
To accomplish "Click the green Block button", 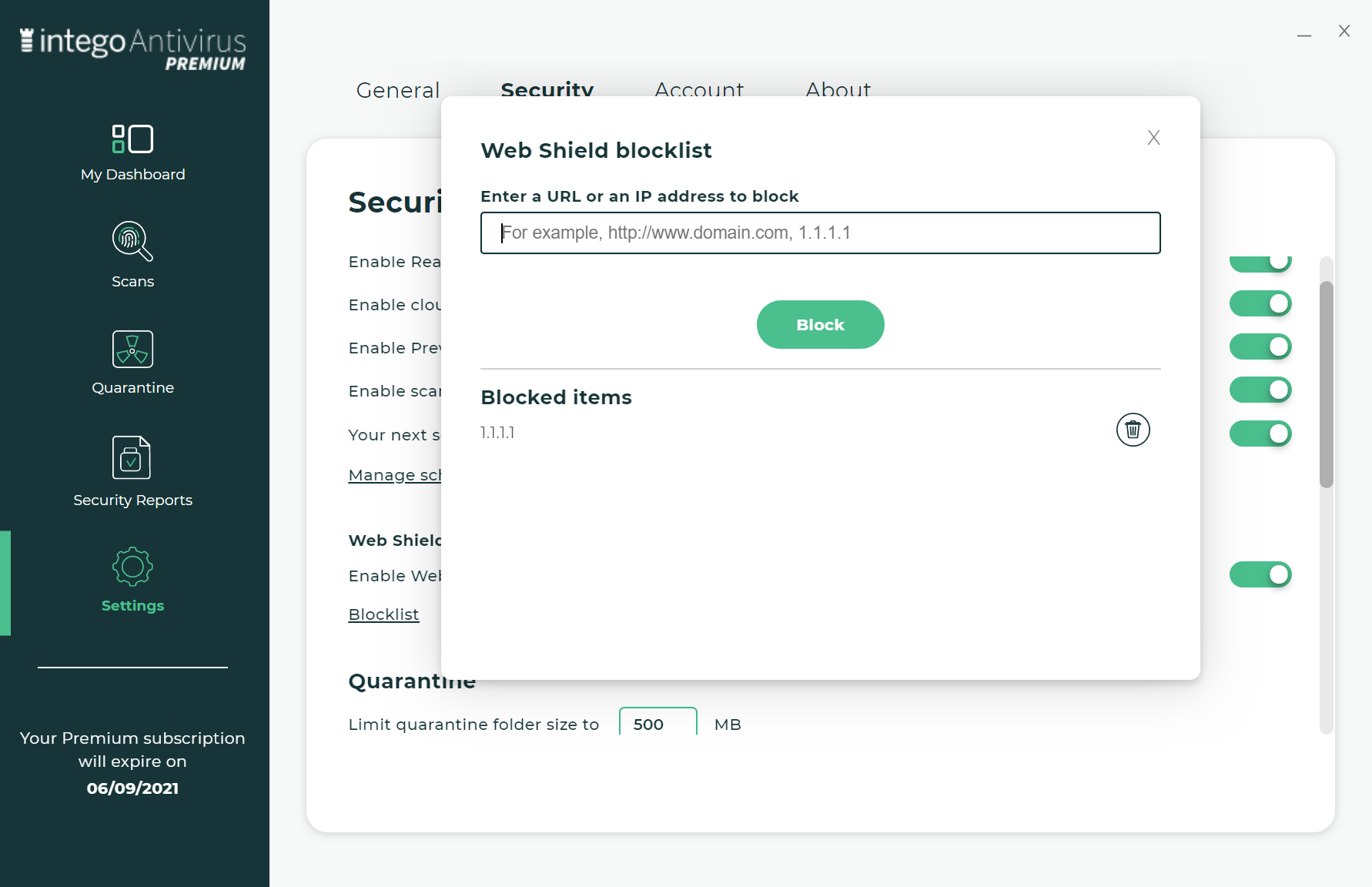I will pos(821,324).
